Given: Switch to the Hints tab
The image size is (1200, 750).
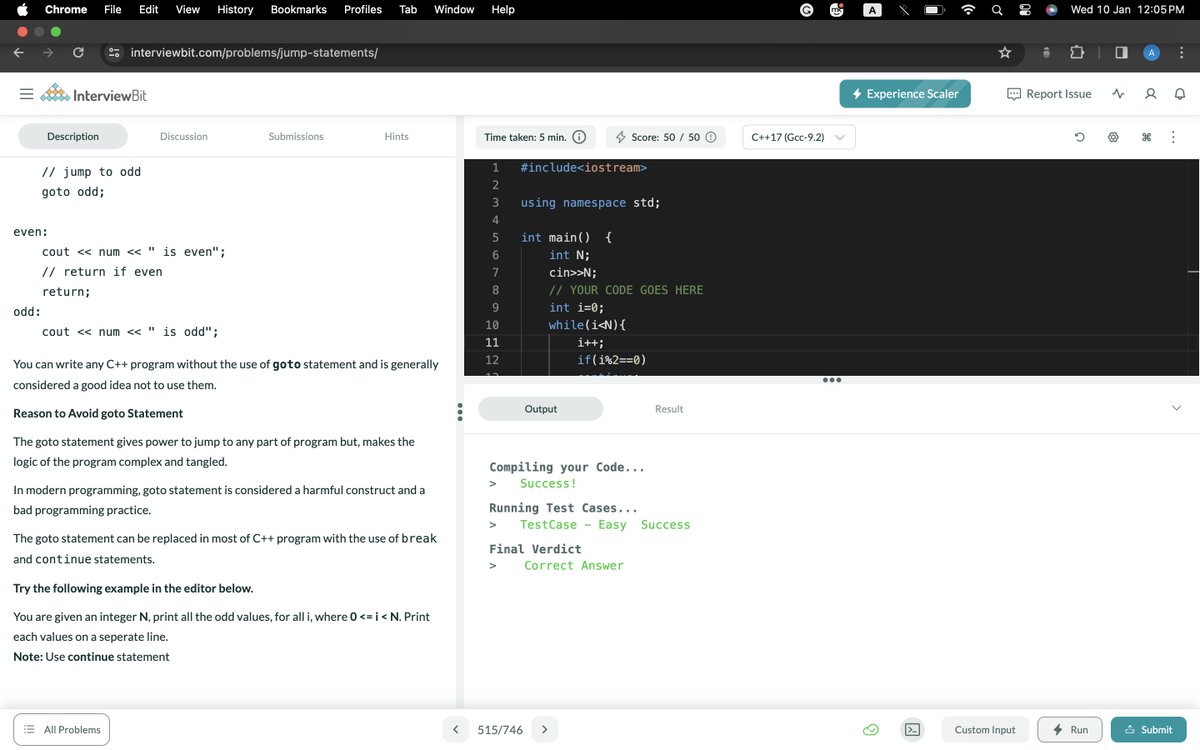Looking at the screenshot, I should point(396,136).
